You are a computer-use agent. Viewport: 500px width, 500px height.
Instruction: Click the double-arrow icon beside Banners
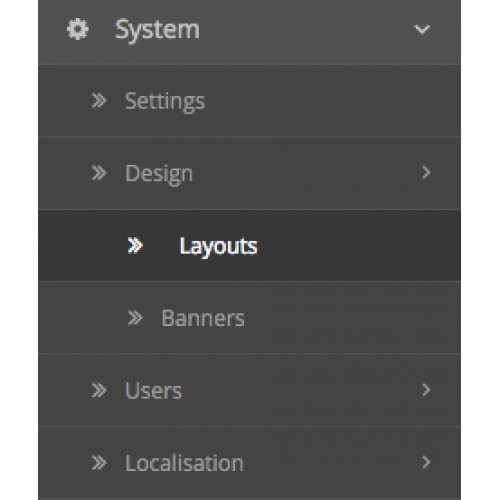(x=135, y=318)
